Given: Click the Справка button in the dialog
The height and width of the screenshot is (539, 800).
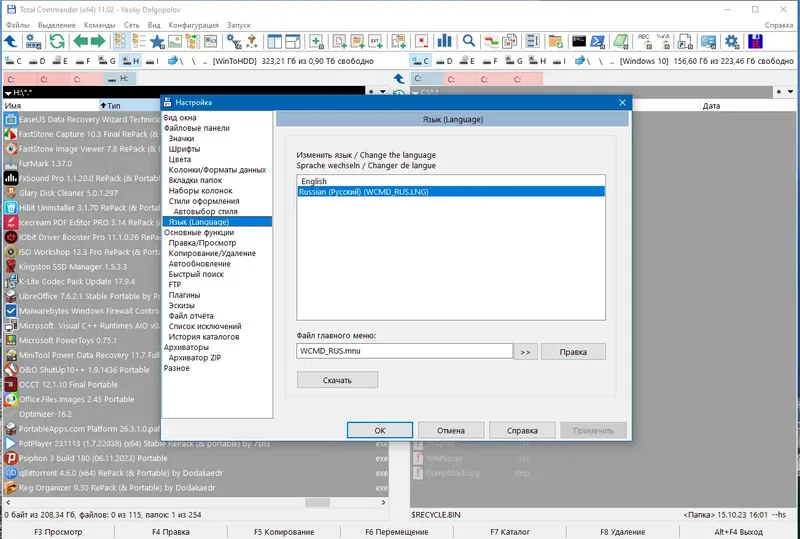Looking at the screenshot, I should pos(522,430).
